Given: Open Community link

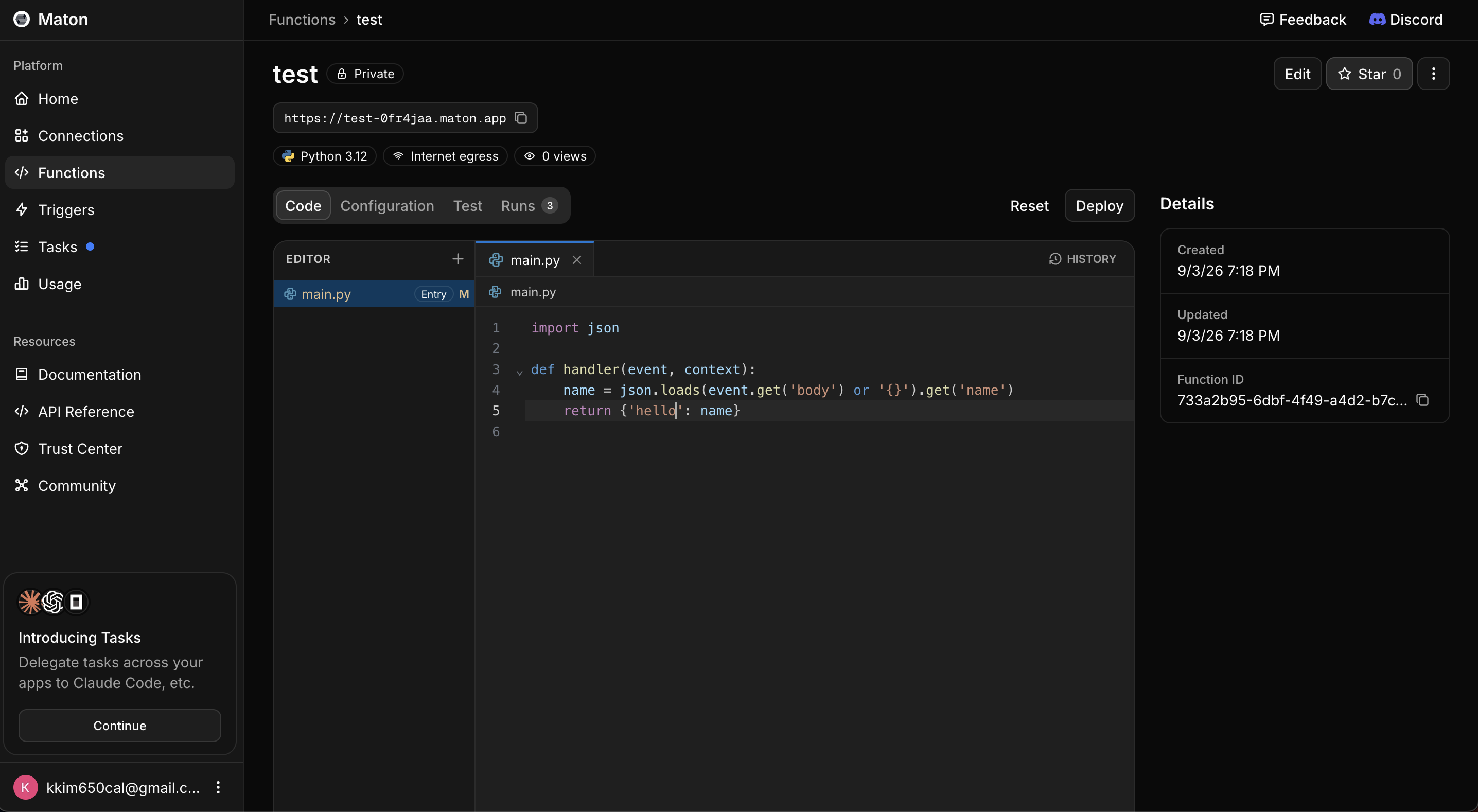Looking at the screenshot, I should 119,485.
